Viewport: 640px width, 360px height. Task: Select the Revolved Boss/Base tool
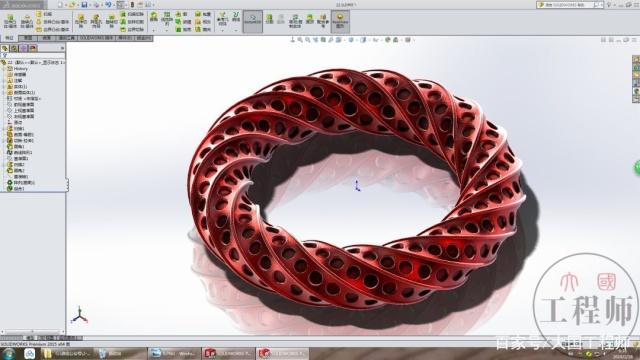(27, 21)
